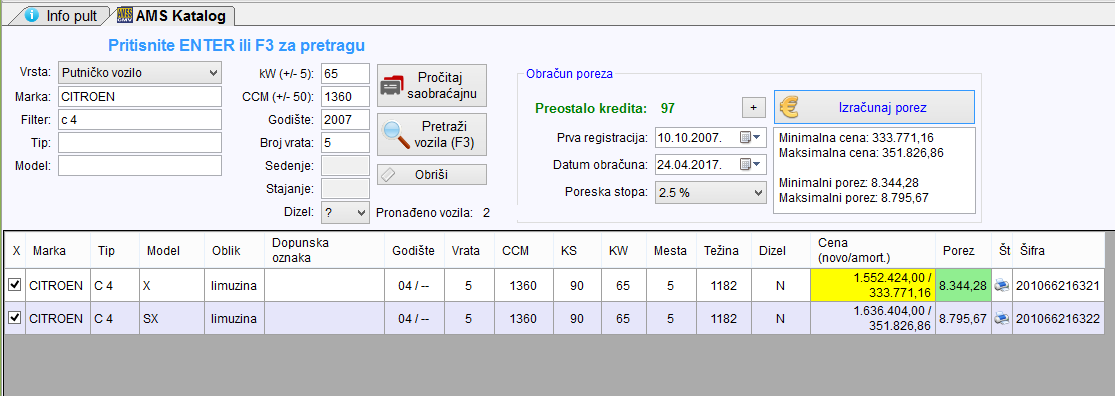Click the Godište field showing 2007
1115x396 pixels.
346,119
